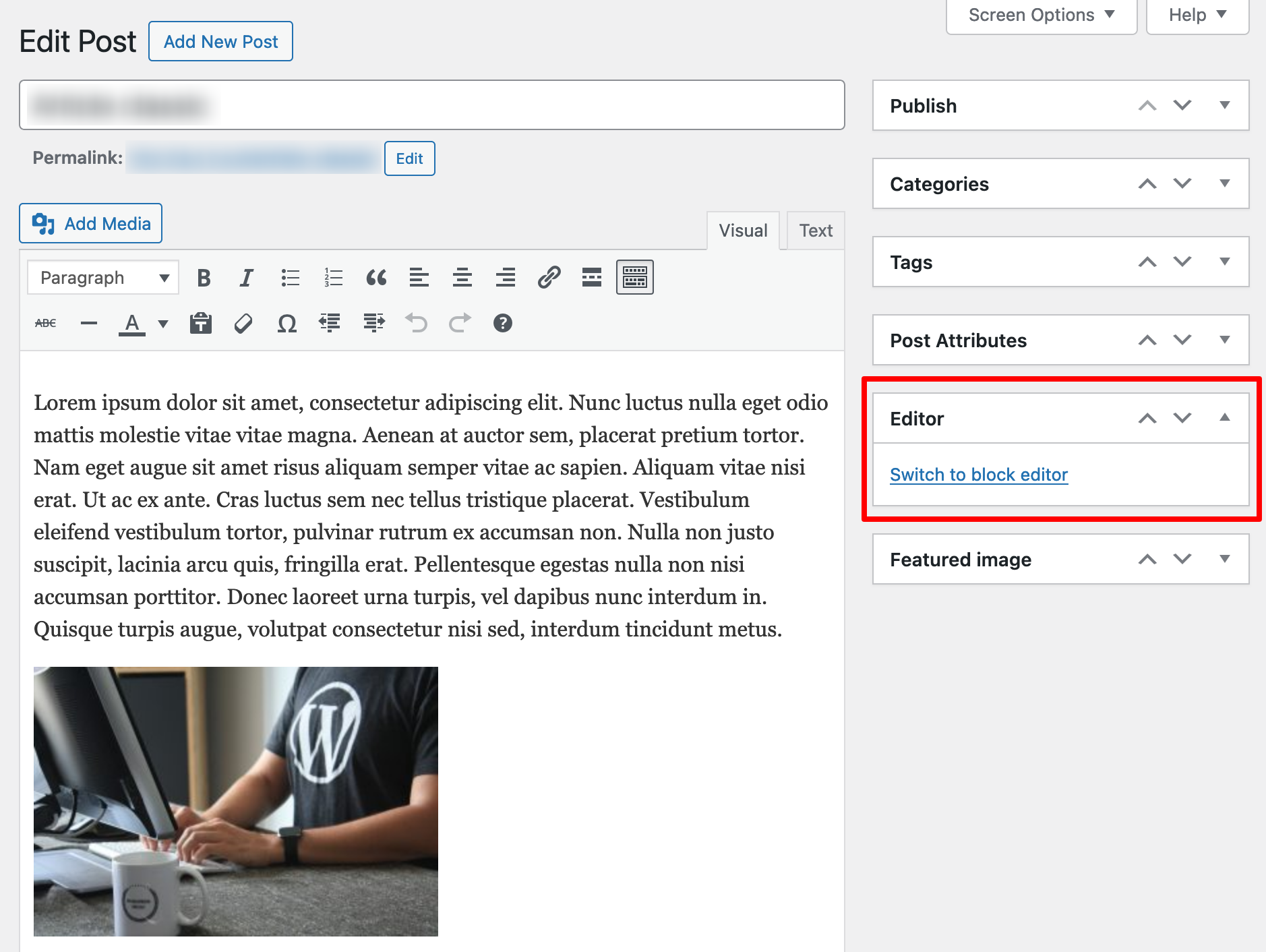Insert a hyperlink
Image resolution: width=1266 pixels, height=952 pixels.
click(x=549, y=277)
